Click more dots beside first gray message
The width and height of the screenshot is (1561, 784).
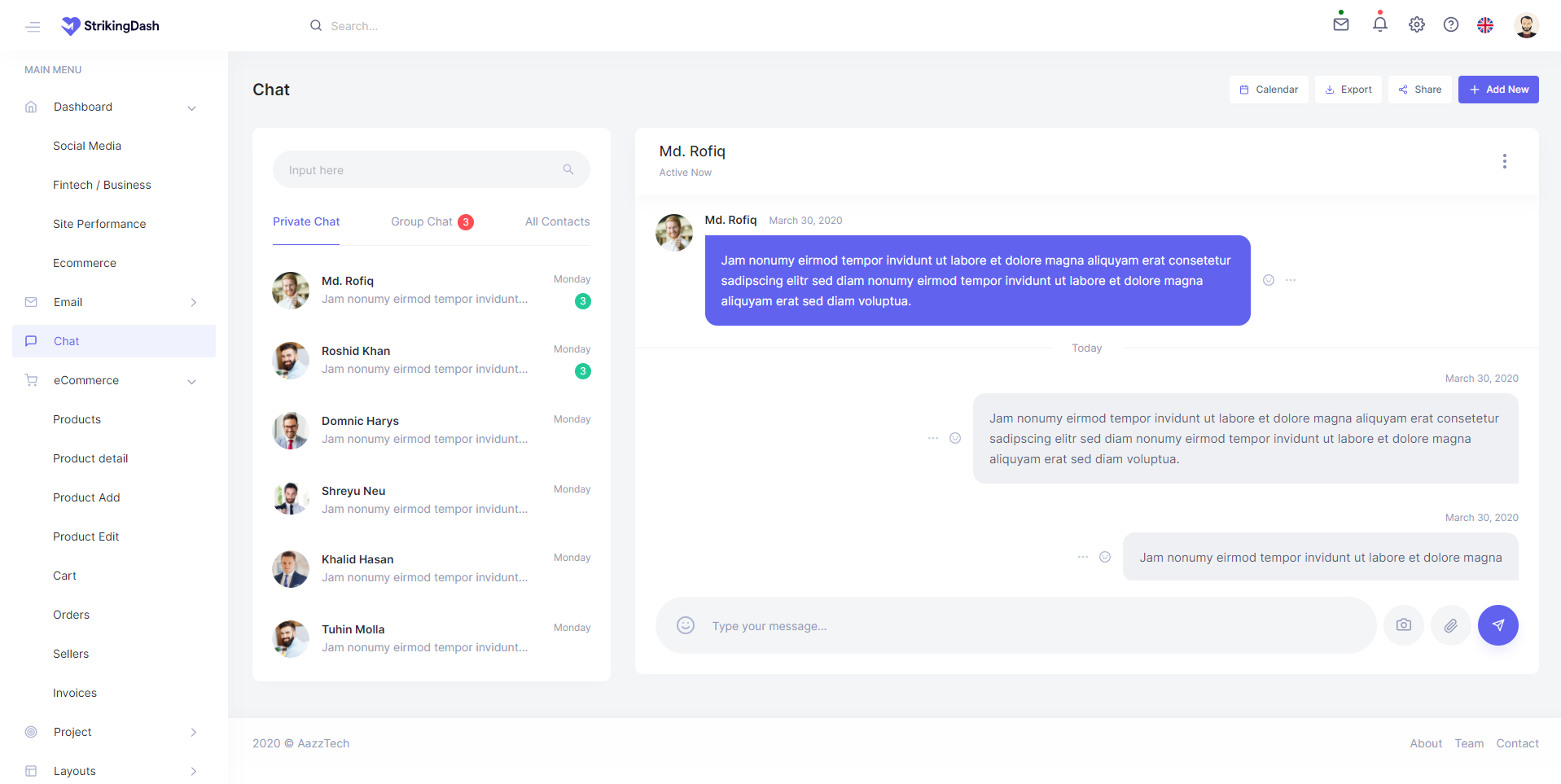coord(933,438)
